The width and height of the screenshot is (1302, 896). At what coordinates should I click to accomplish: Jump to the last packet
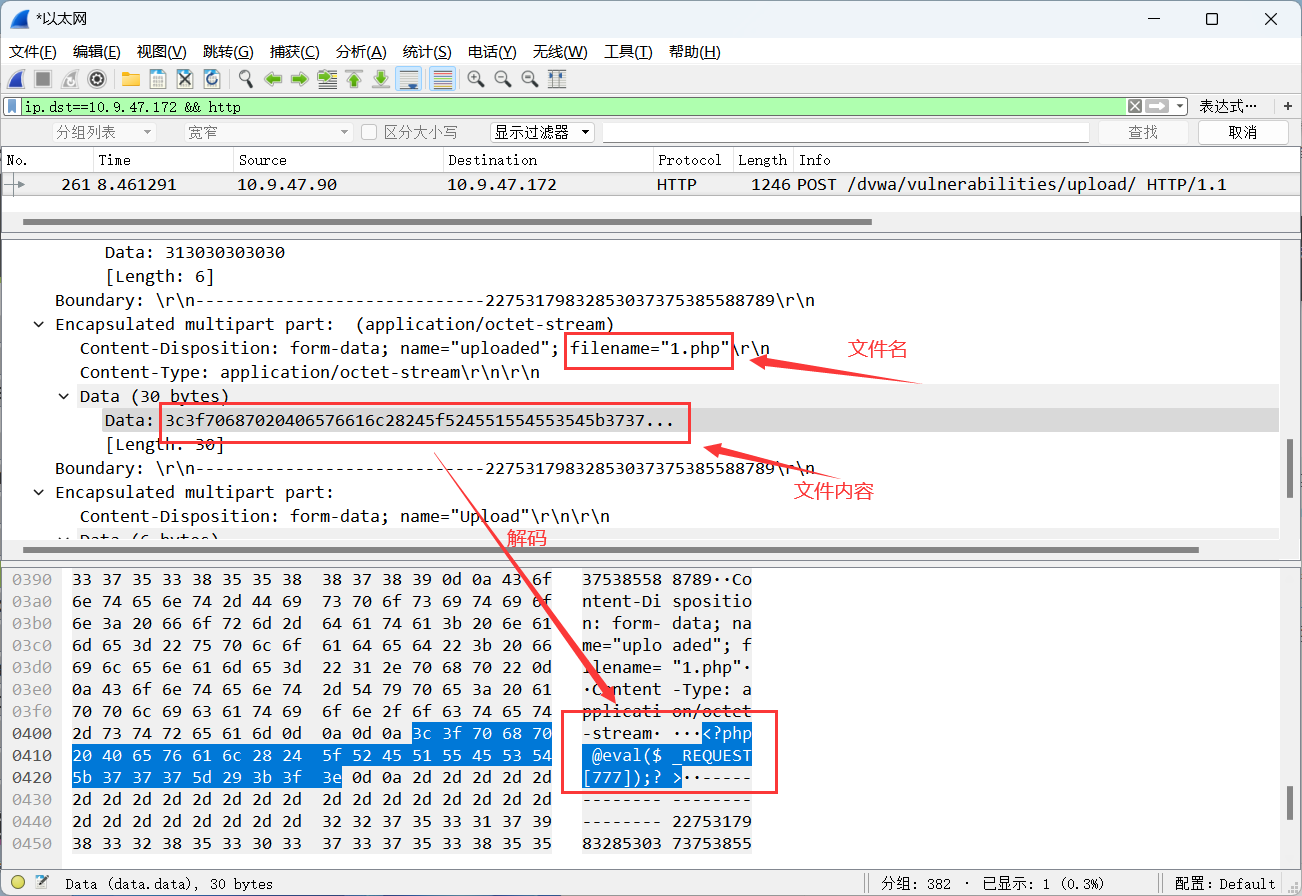[381, 79]
